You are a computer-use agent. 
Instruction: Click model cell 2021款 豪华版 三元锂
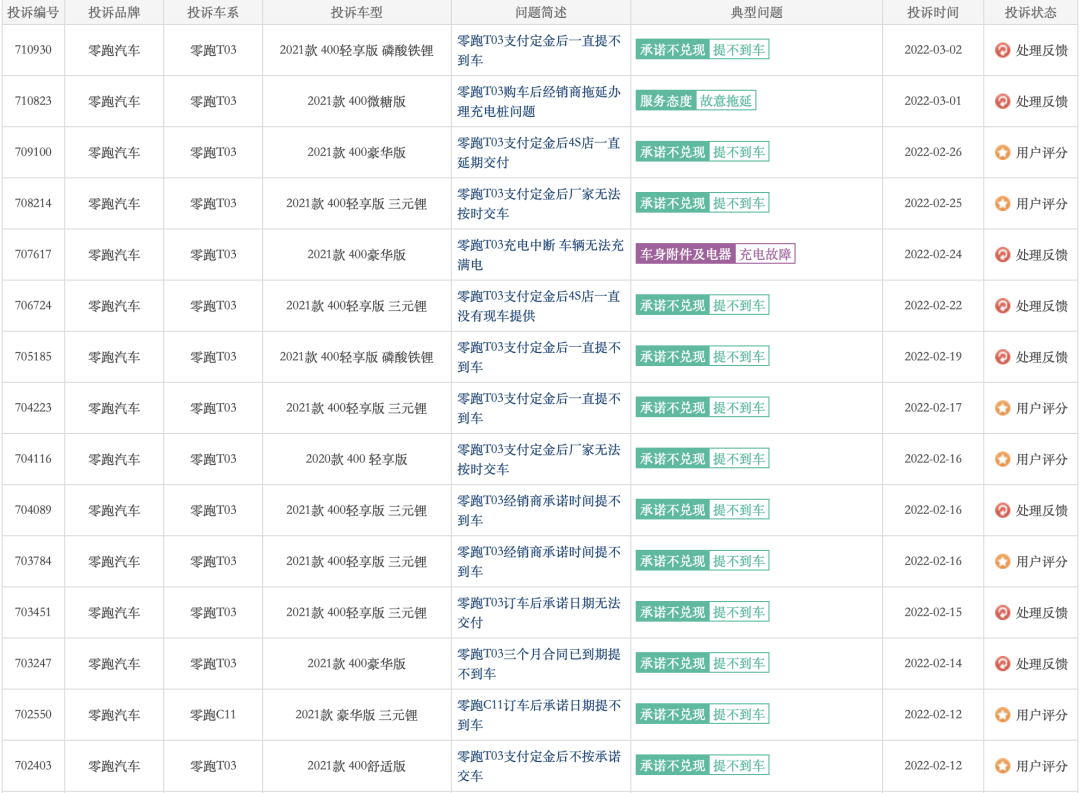click(x=356, y=714)
